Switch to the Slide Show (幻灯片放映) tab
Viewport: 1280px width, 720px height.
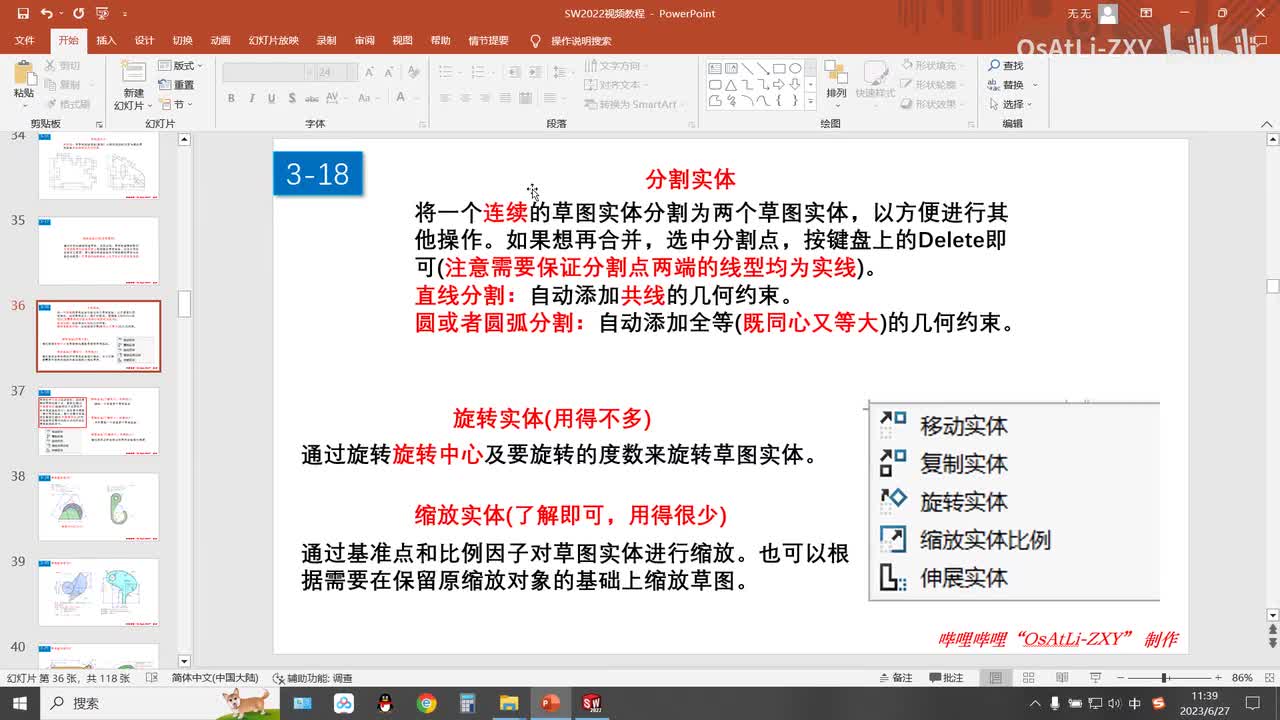tap(273, 41)
